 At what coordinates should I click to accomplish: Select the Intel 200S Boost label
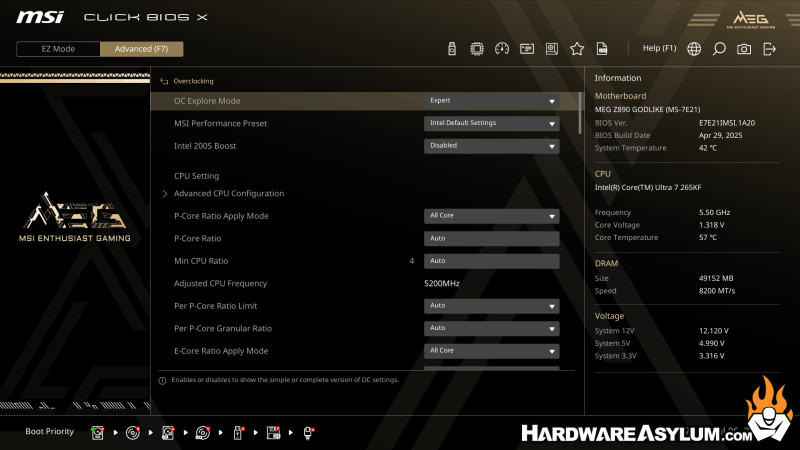[205, 146]
